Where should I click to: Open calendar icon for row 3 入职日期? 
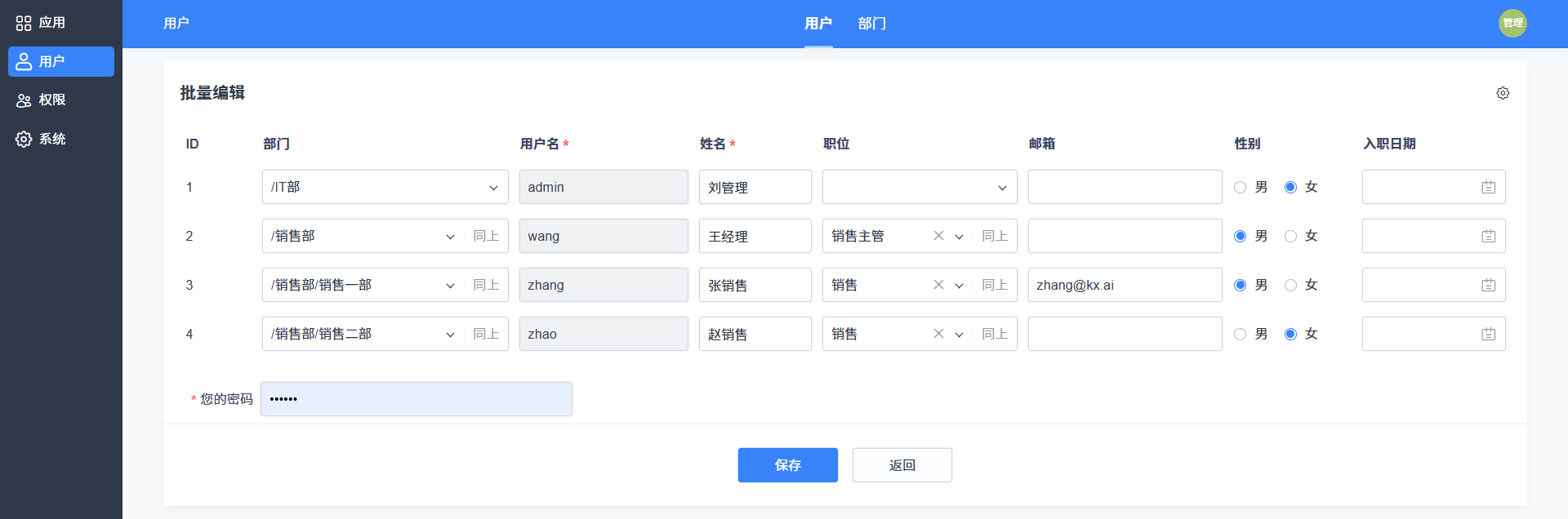coord(1488,285)
